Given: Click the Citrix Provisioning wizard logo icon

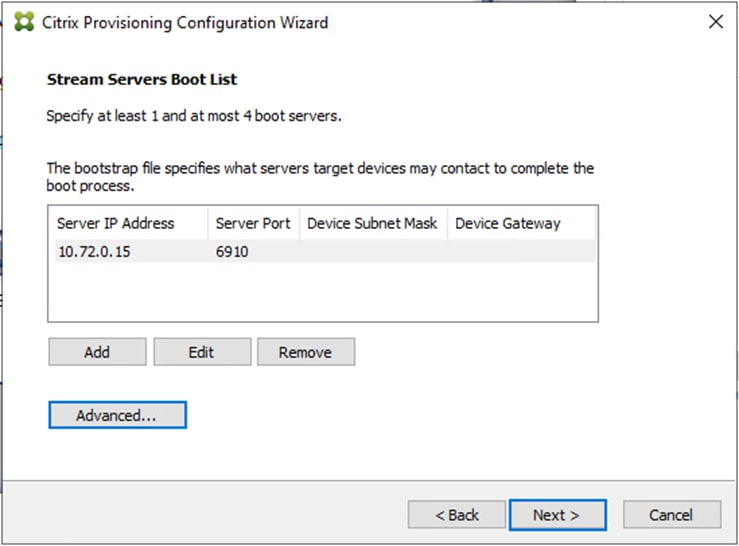Looking at the screenshot, I should [24, 22].
